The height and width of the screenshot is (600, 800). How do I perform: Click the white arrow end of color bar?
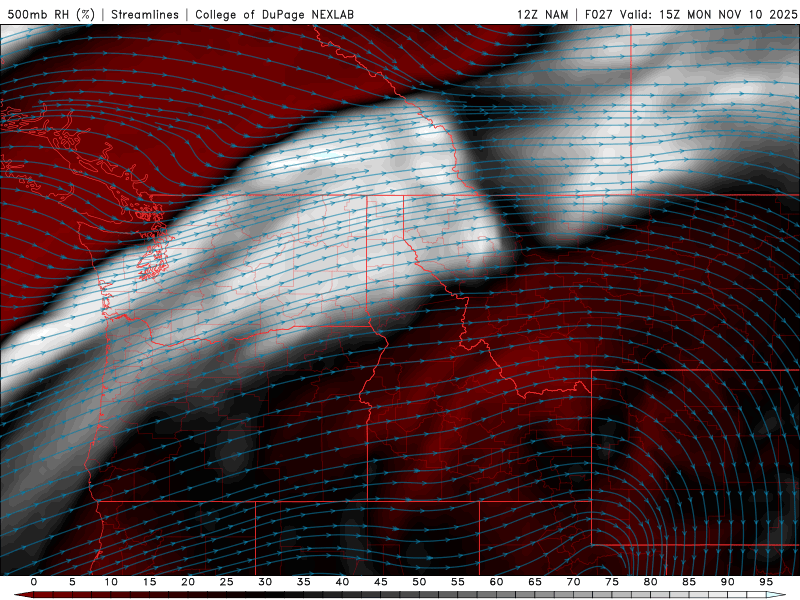pos(776,595)
